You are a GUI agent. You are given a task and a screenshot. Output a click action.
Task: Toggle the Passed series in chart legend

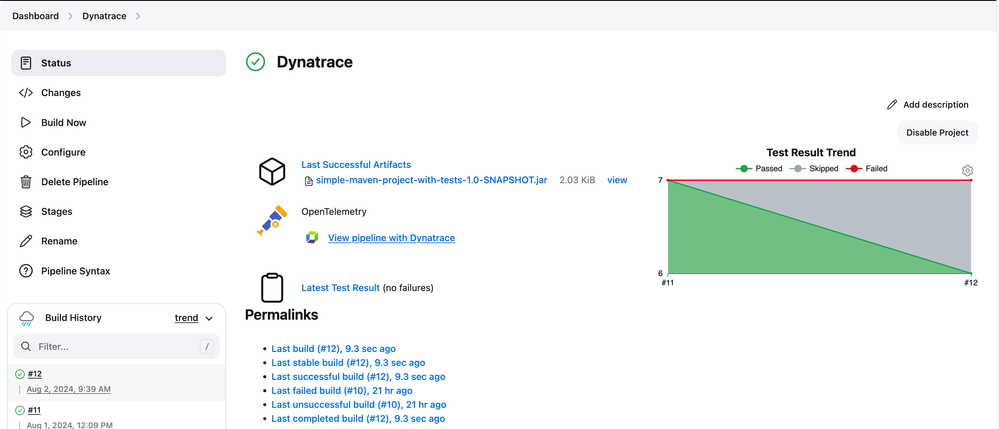click(760, 169)
